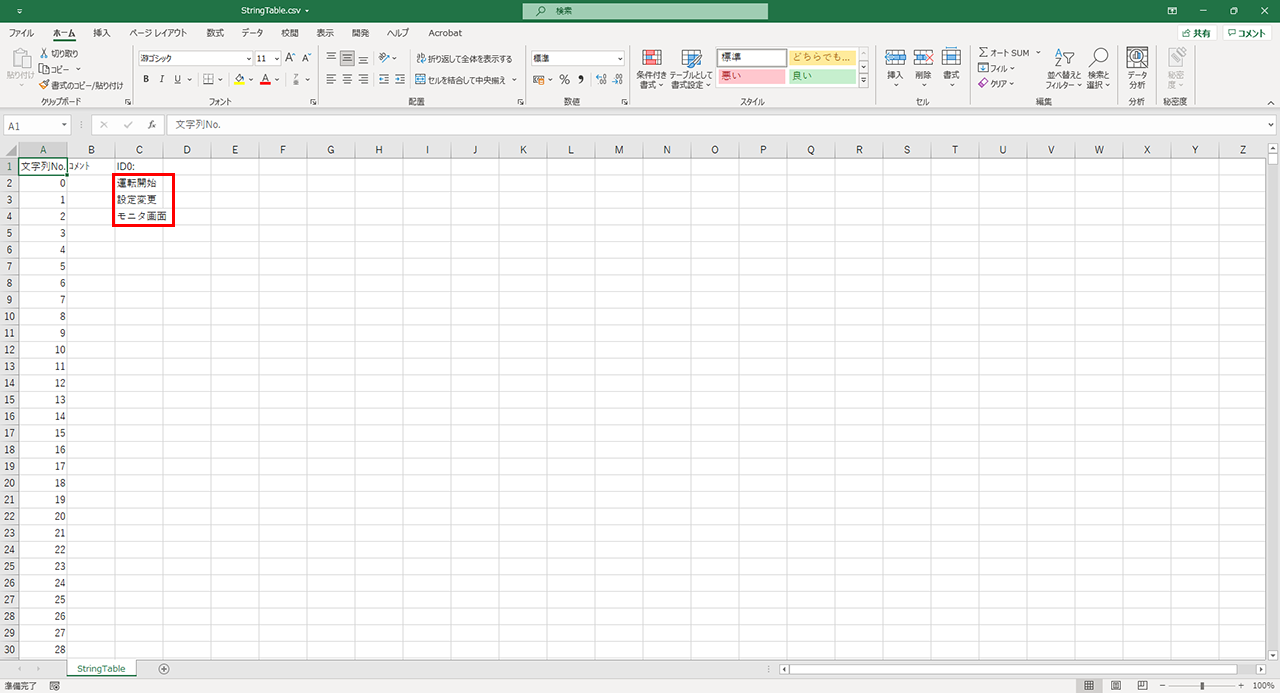Apply the Bad (悪い) cell style
Viewport: 1280px width, 693px height.
pos(751,76)
